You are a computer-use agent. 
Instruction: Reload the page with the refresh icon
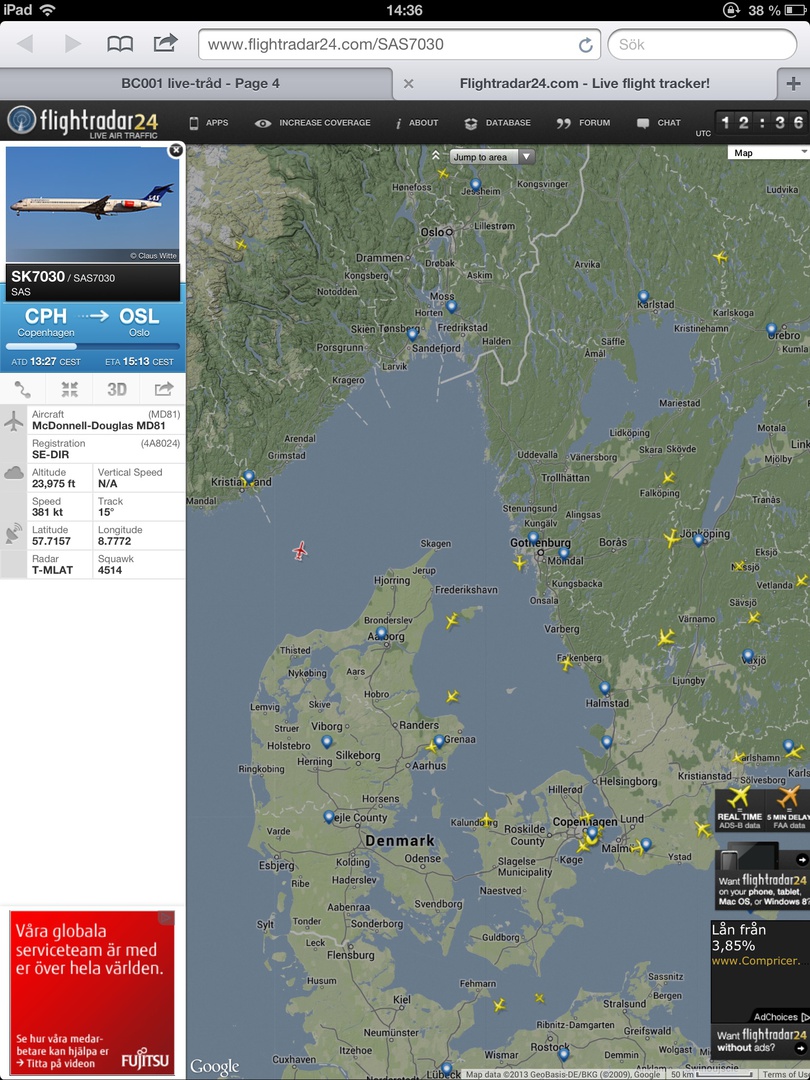585,45
